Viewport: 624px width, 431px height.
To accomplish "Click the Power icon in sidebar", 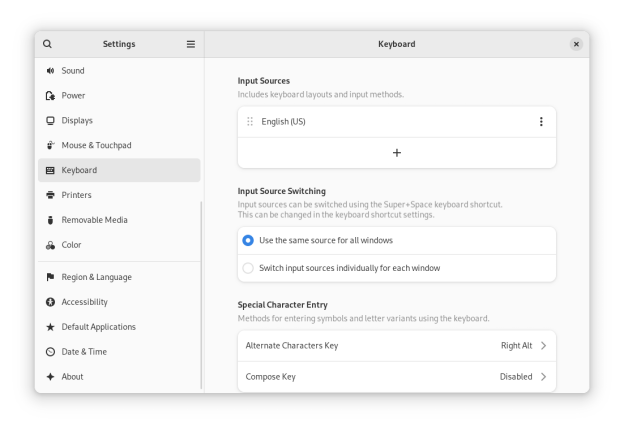I will point(50,96).
